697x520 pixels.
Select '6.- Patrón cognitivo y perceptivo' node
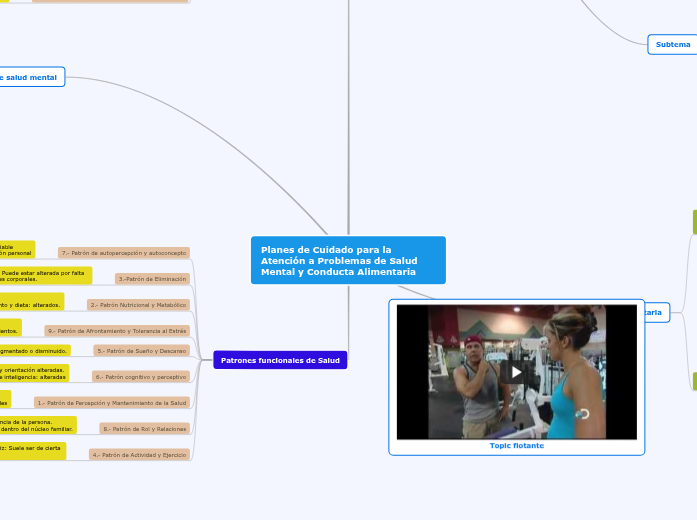[x=140, y=377]
